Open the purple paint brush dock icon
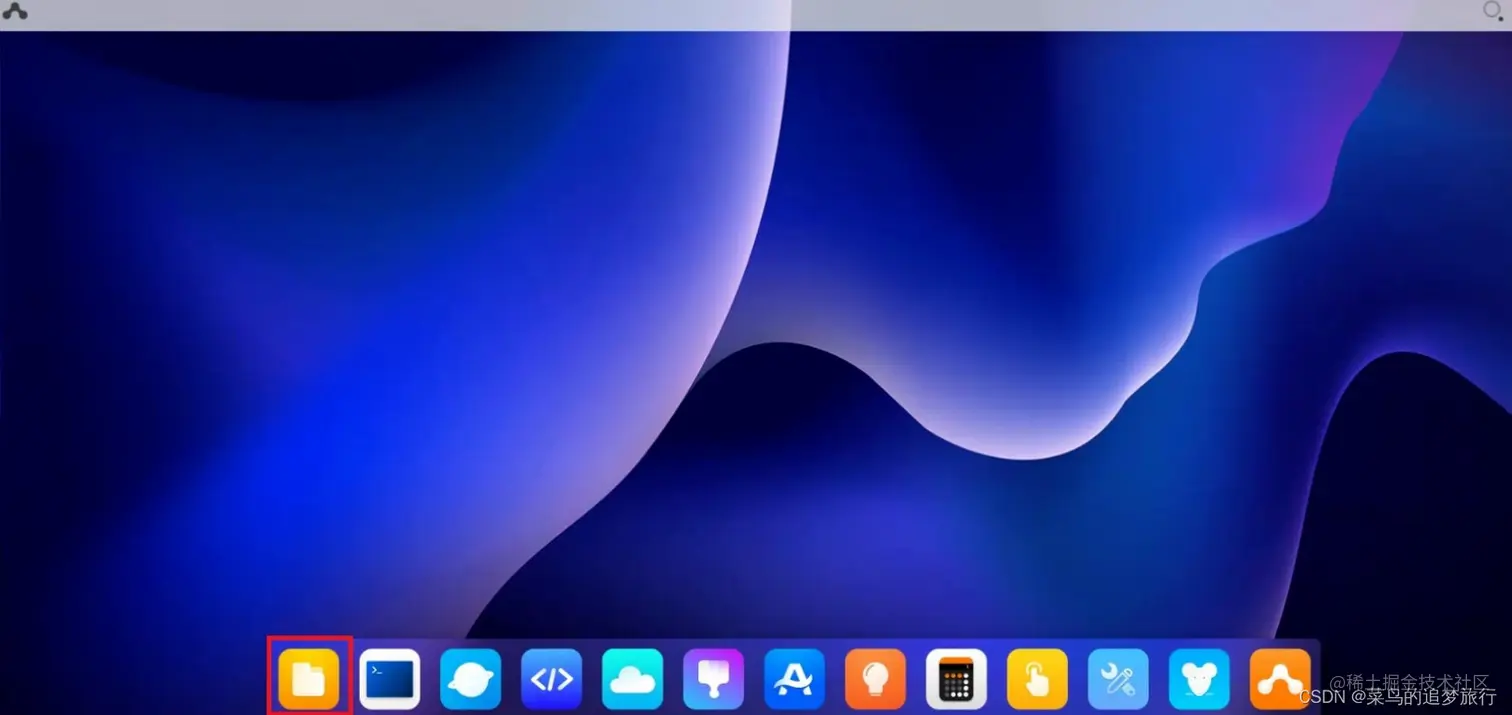 [x=714, y=679]
